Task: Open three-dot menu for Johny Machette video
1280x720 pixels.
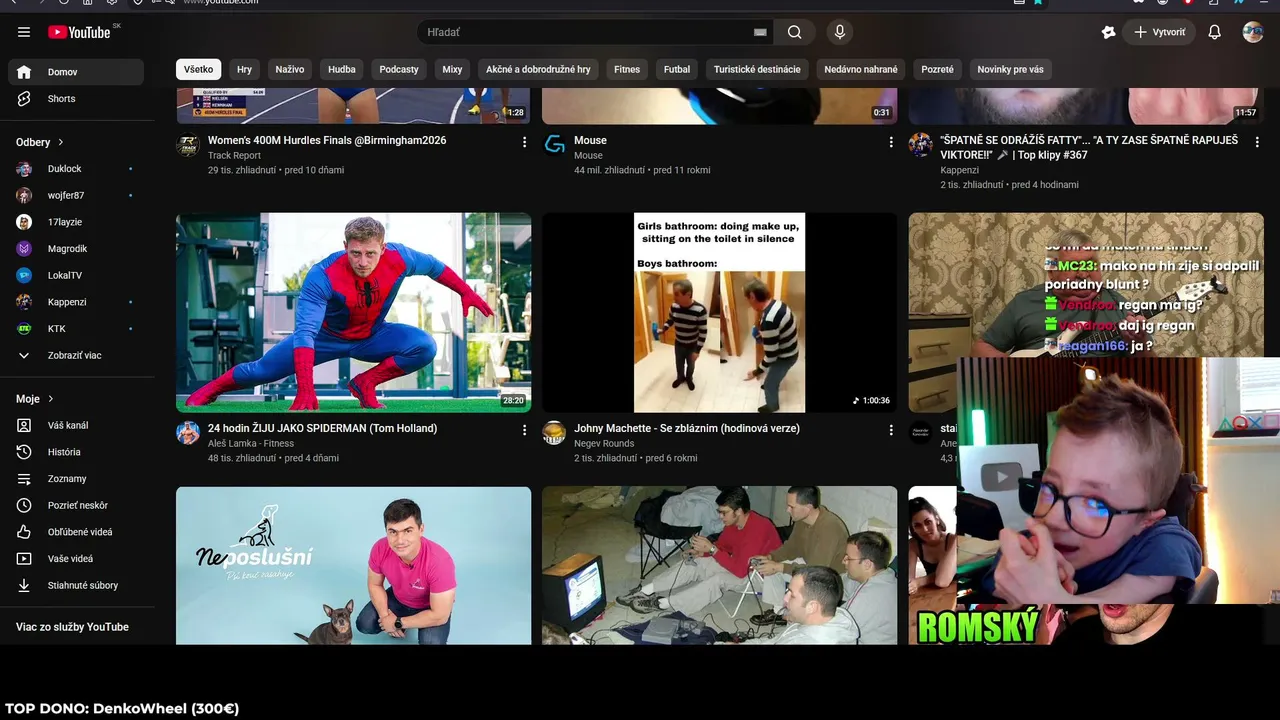Action: click(891, 430)
